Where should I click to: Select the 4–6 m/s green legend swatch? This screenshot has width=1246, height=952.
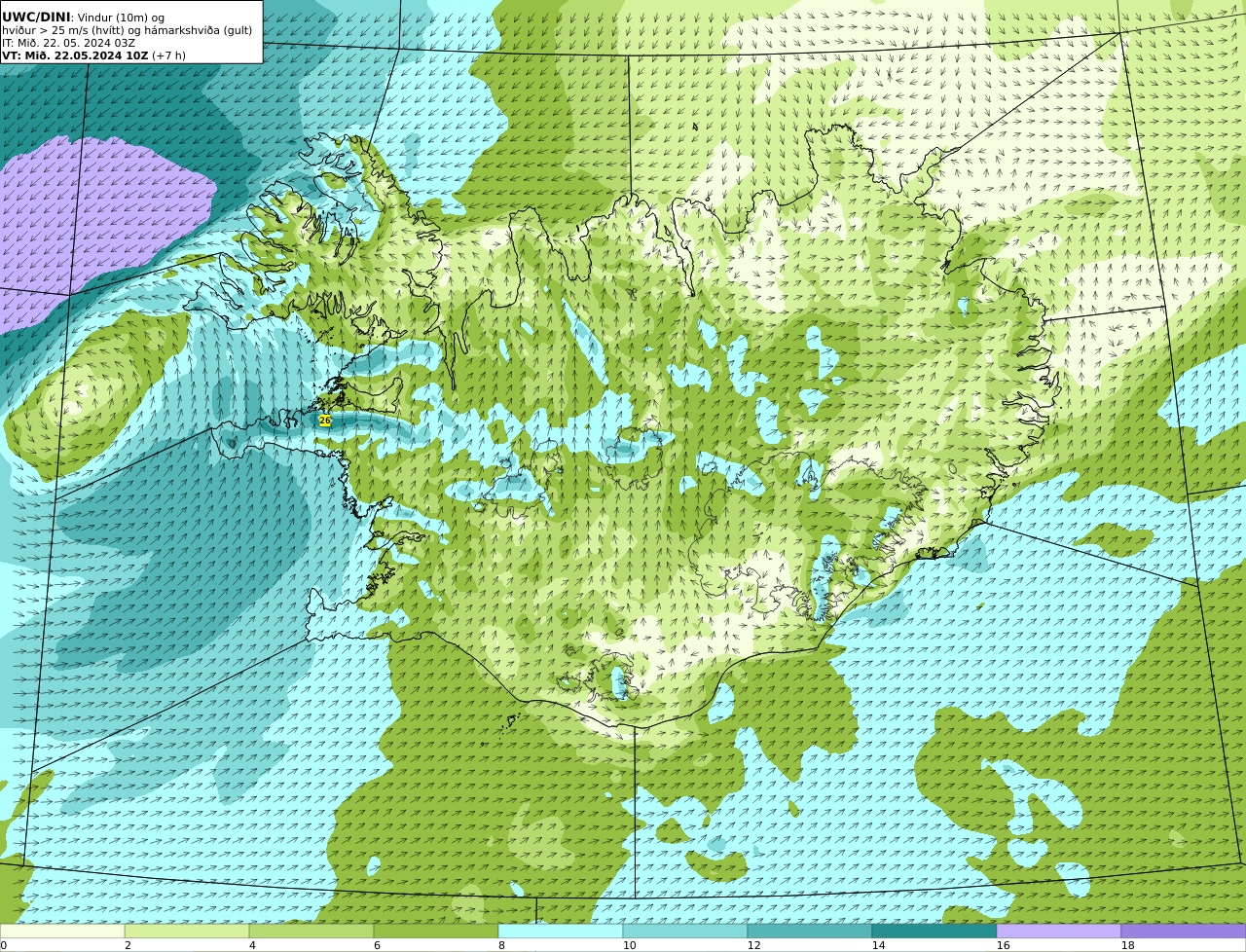coord(311,931)
